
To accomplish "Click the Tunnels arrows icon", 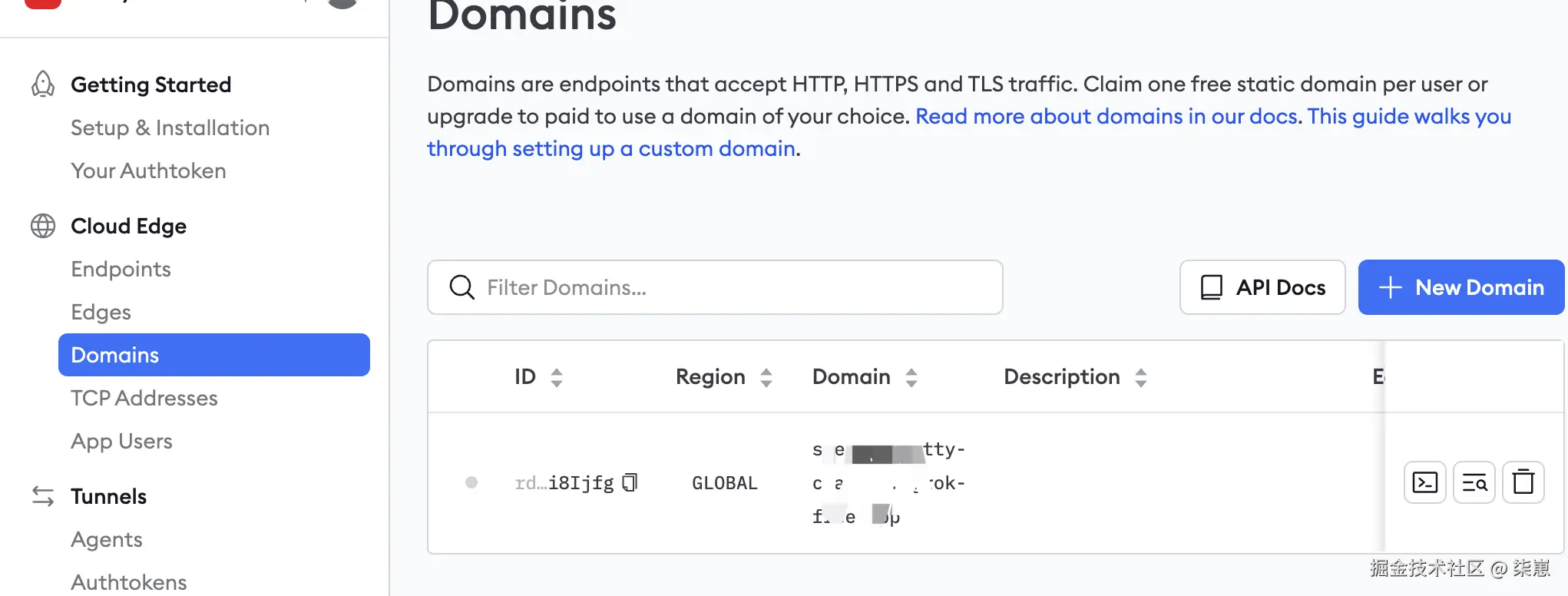I will (x=43, y=496).
